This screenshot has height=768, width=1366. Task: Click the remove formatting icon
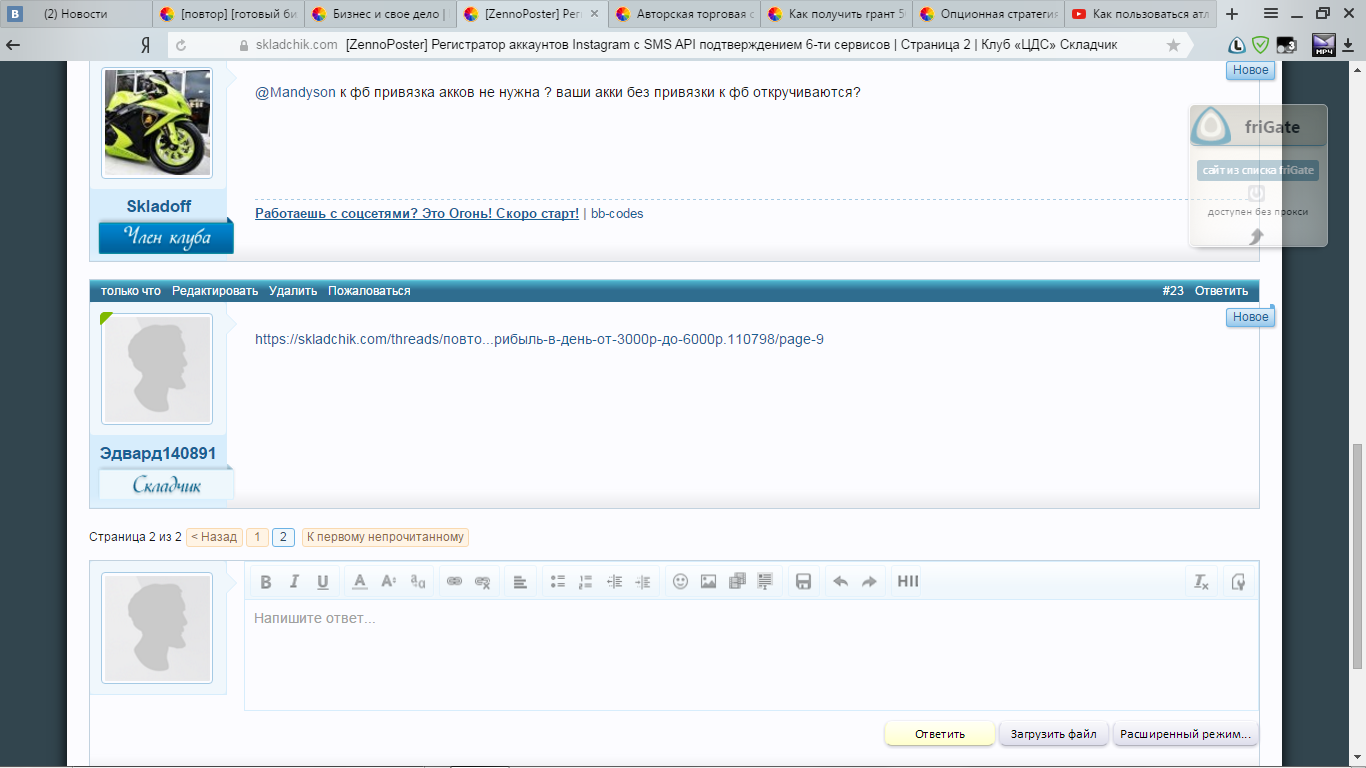(1201, 582)
